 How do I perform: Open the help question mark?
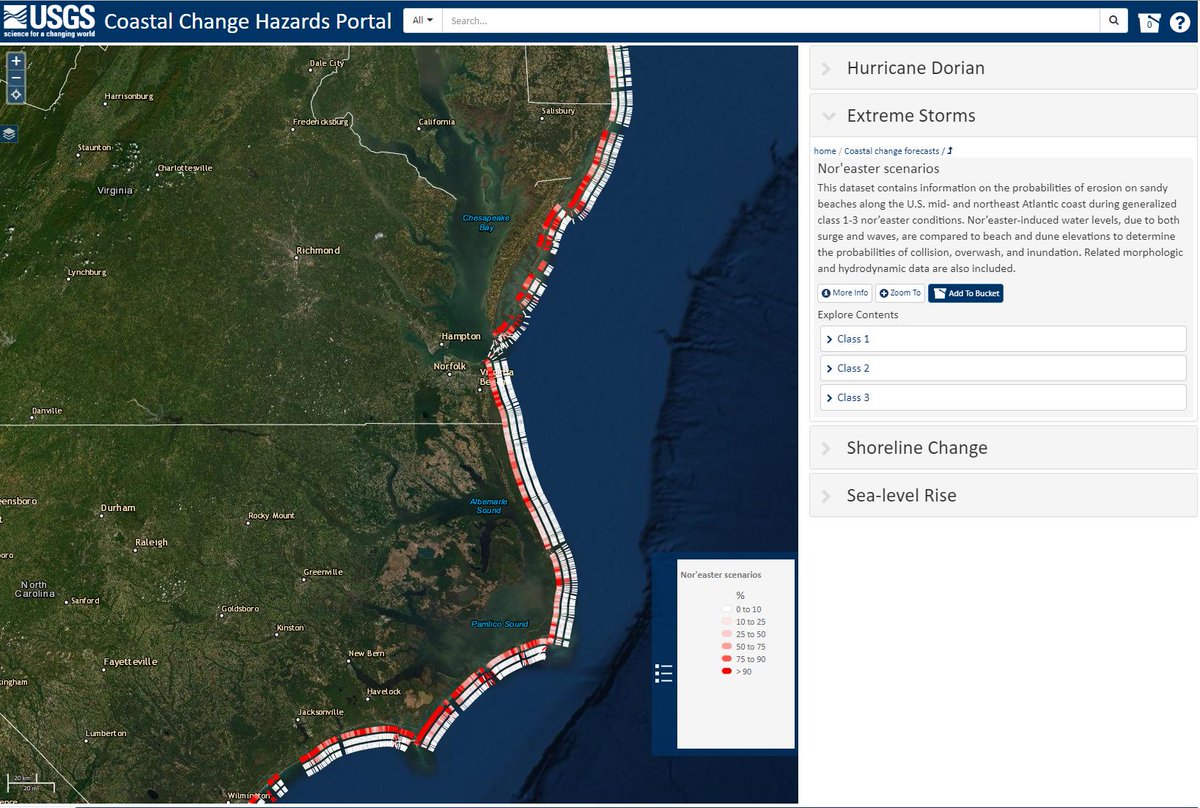point(1180,21)
